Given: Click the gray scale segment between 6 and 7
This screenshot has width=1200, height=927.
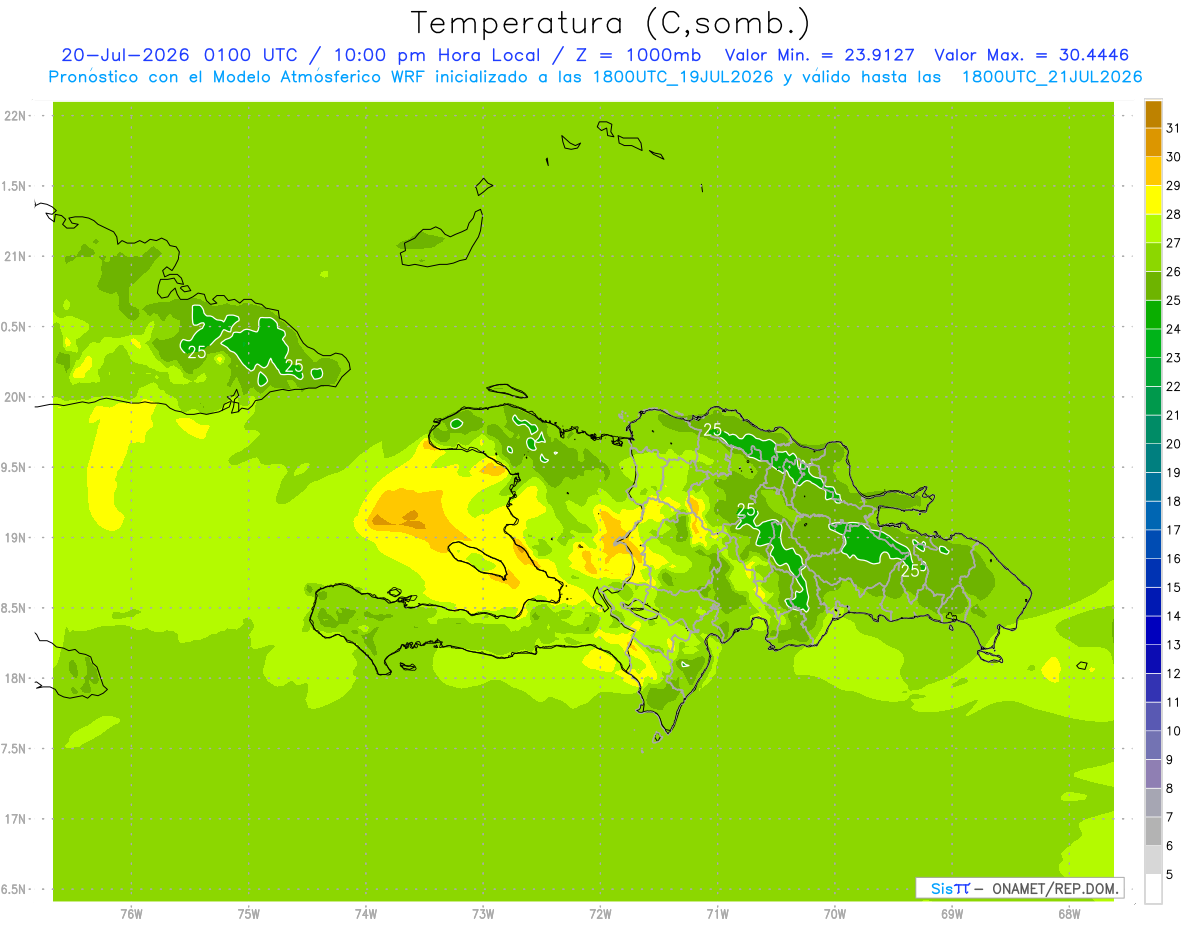Looking at the screenshot, I should (x=1153, y=832).
